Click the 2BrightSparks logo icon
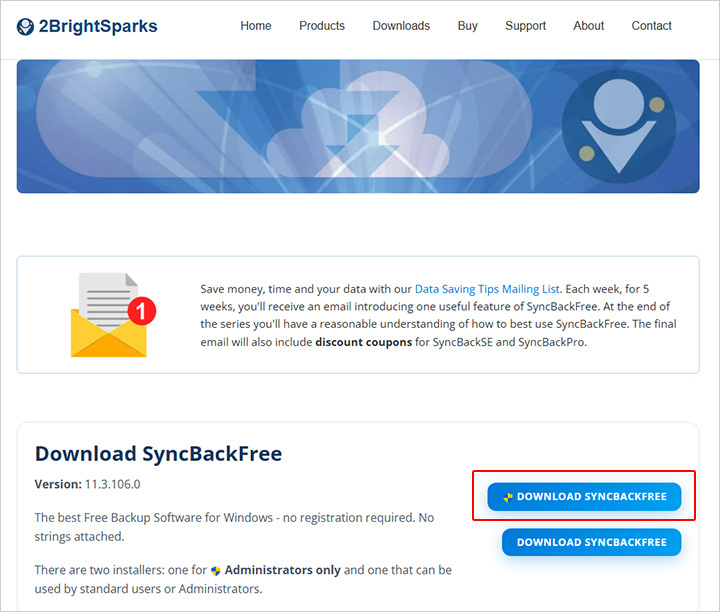Image resolution: width=720 pixels, height=612 pixels. click(x=25, y=27)
